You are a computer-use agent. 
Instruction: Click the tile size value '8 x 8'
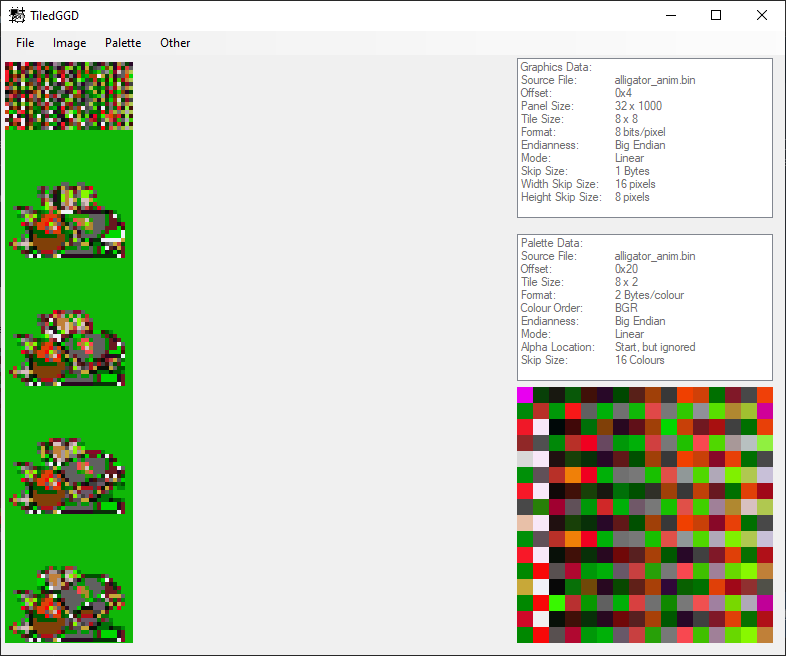tap(626, 119)
